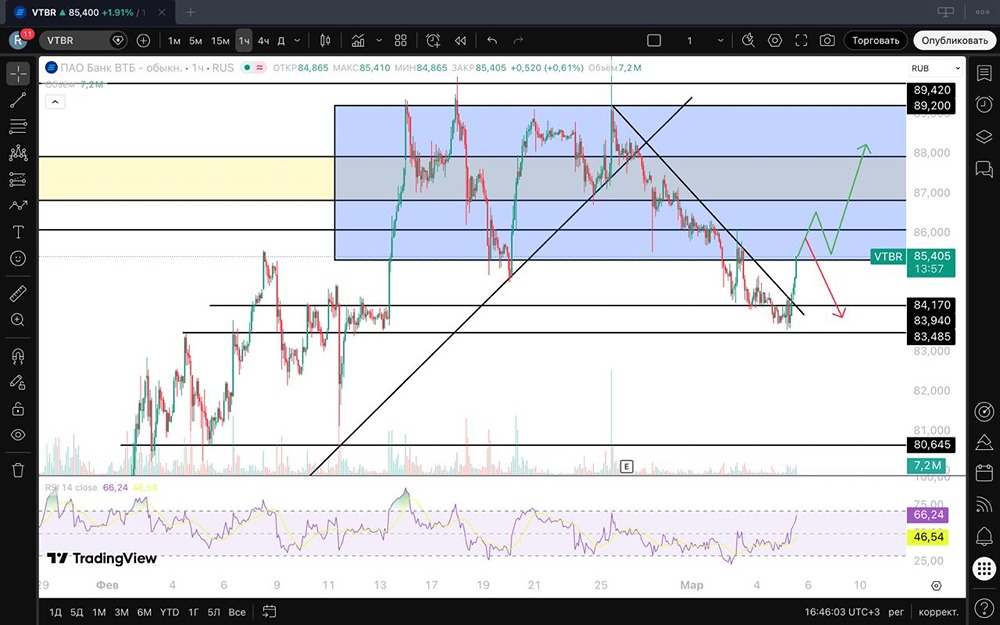Image resolution: width=1000 pixels, height=625 pixels.
Task: Change the candlestick chart style
Action: 325,40
